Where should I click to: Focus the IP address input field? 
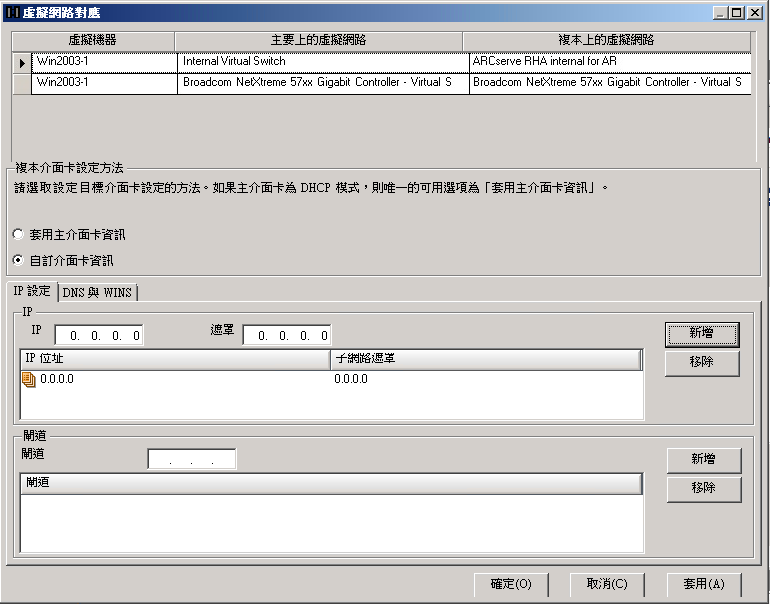coord(99,335)
